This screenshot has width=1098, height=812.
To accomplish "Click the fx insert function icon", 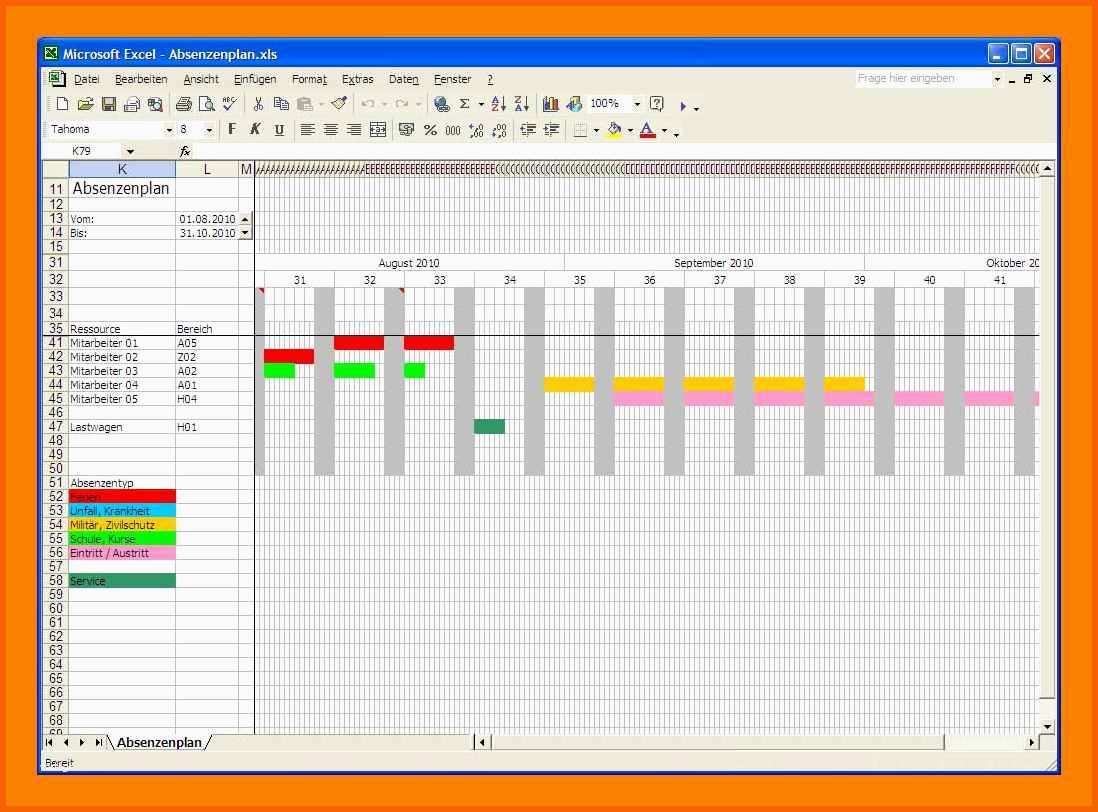I will (x=185, y=151).
